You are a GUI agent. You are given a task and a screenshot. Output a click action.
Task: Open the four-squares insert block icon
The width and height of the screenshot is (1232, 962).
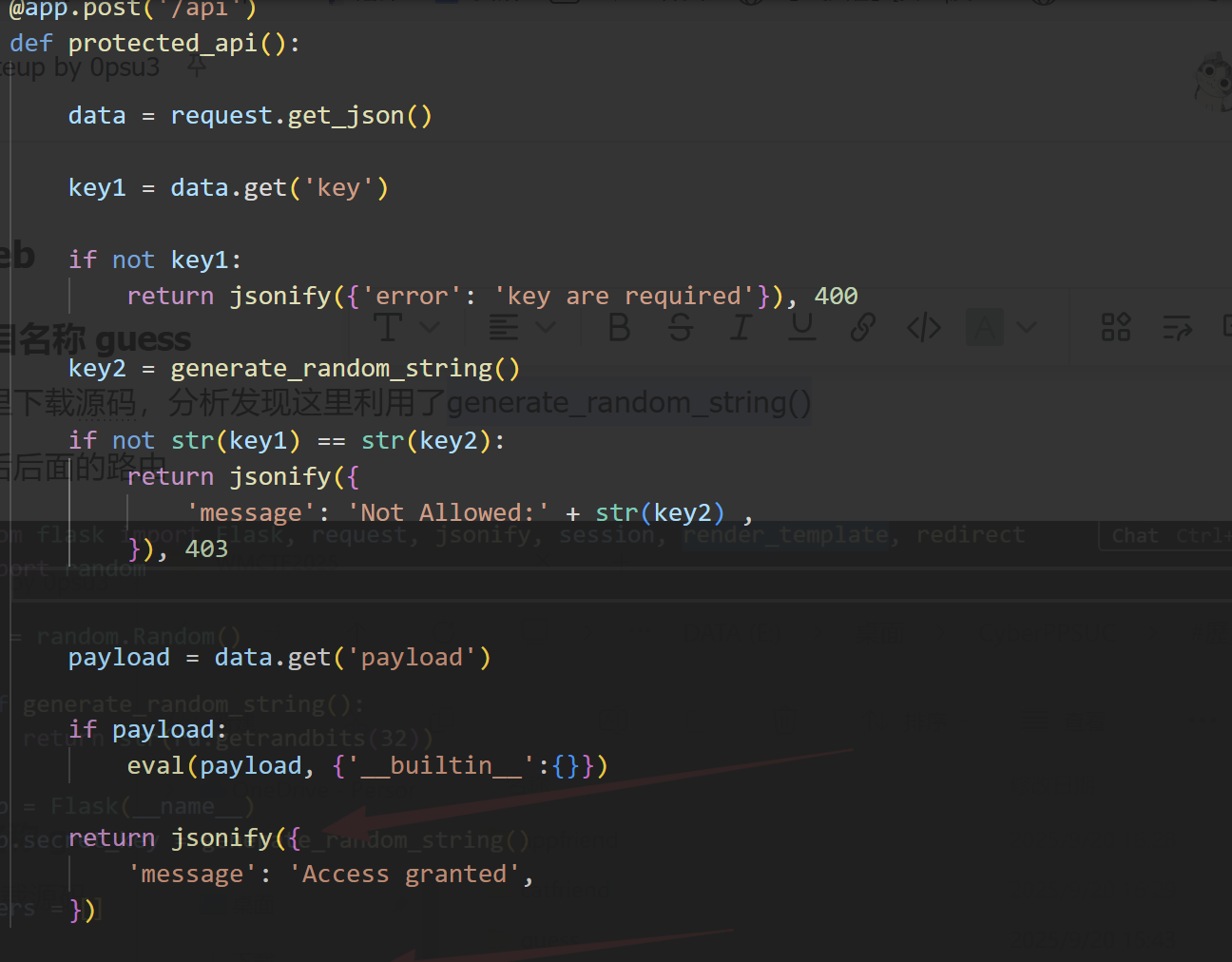(x=1115, y=328)
